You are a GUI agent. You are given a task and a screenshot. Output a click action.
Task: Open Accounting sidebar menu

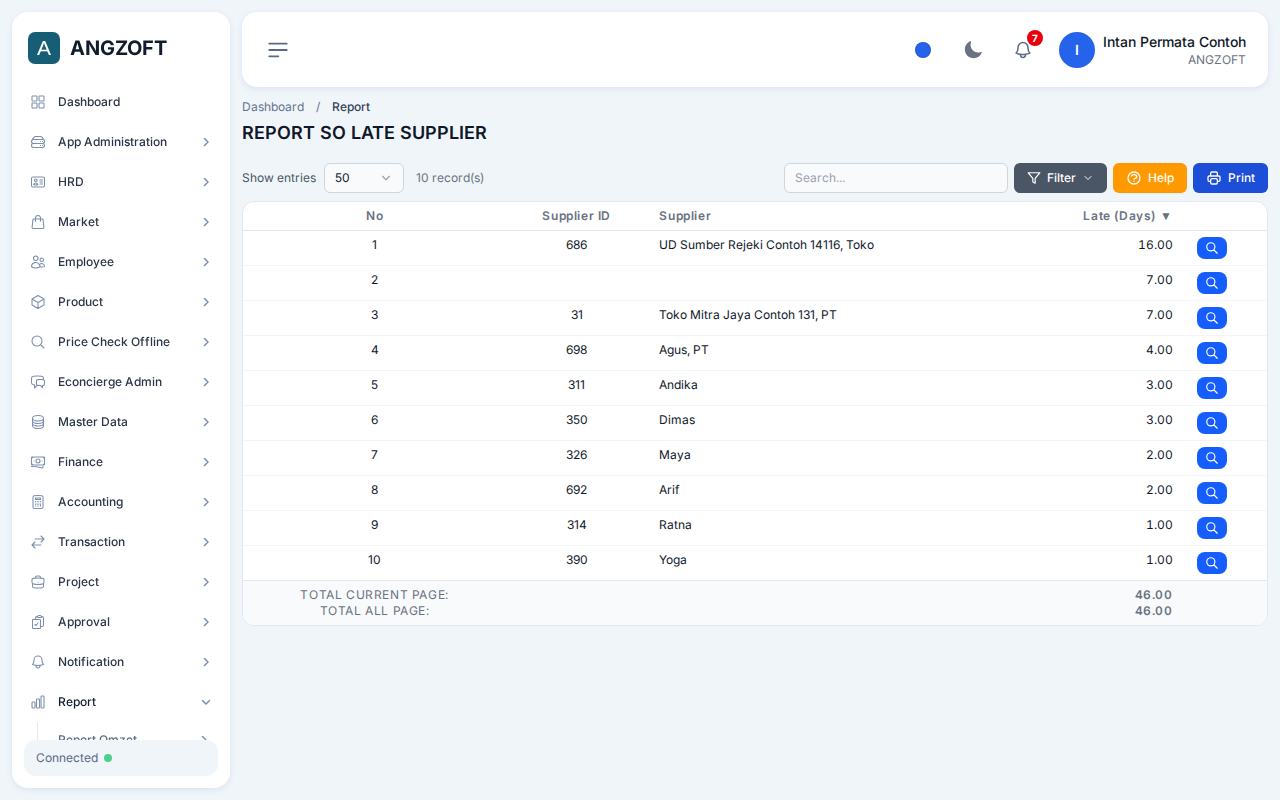click(121, 502)
